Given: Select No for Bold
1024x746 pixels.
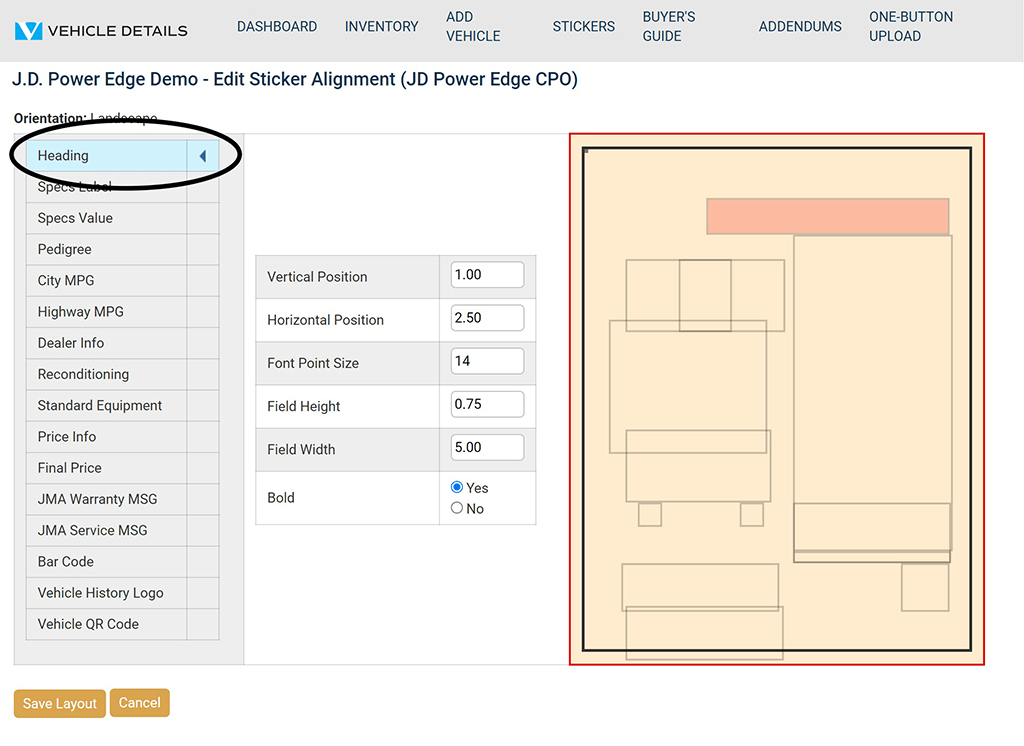Looking at the screenshot, I should pos(457,508).
